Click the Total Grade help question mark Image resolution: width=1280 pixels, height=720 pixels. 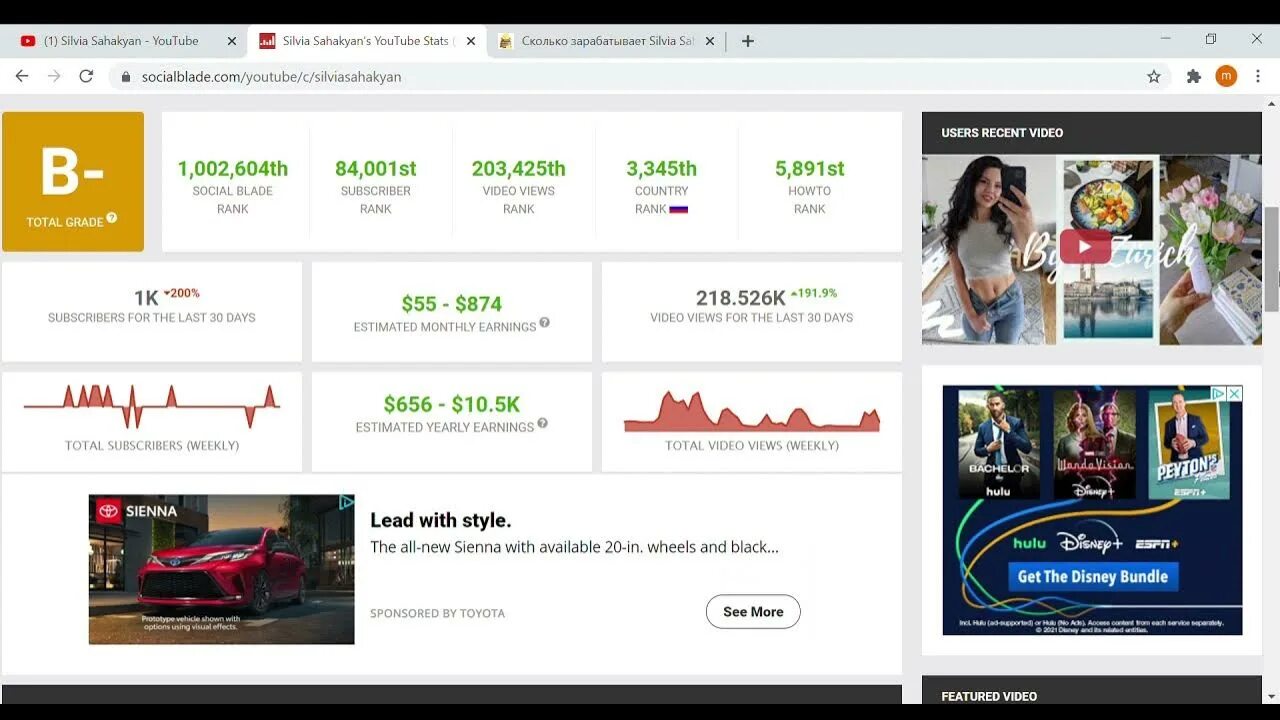point(112,217)
